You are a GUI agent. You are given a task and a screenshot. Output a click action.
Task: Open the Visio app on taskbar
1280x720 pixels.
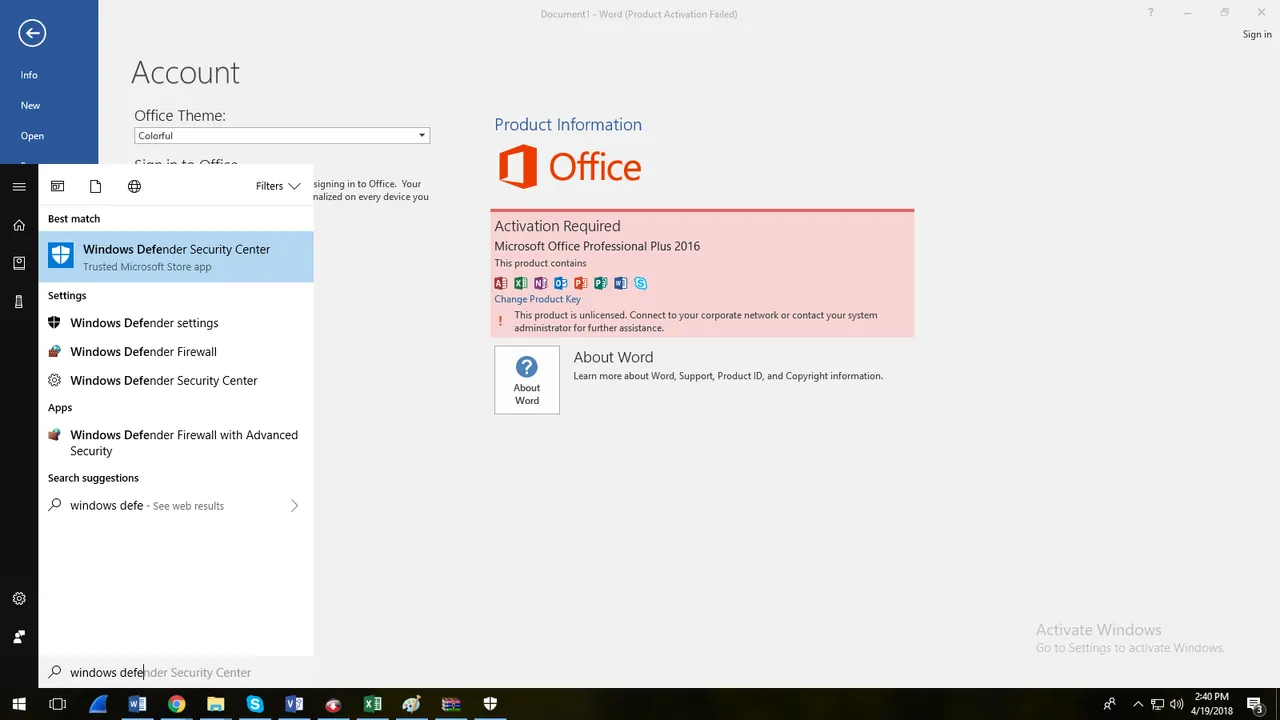294,704
